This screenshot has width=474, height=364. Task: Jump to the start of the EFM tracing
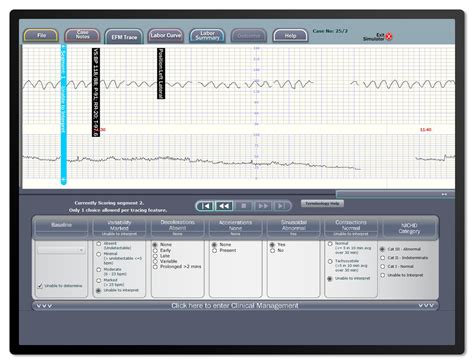[x=206, y=206]
